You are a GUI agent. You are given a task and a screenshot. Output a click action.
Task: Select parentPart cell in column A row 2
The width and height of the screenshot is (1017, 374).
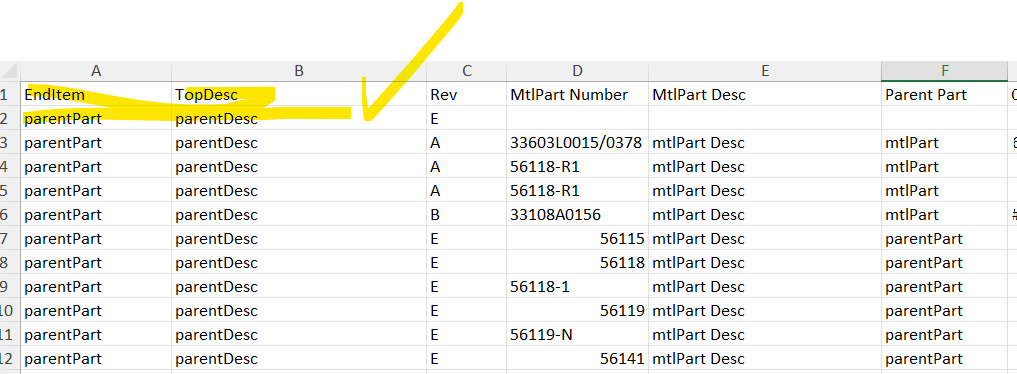point(96,119)
